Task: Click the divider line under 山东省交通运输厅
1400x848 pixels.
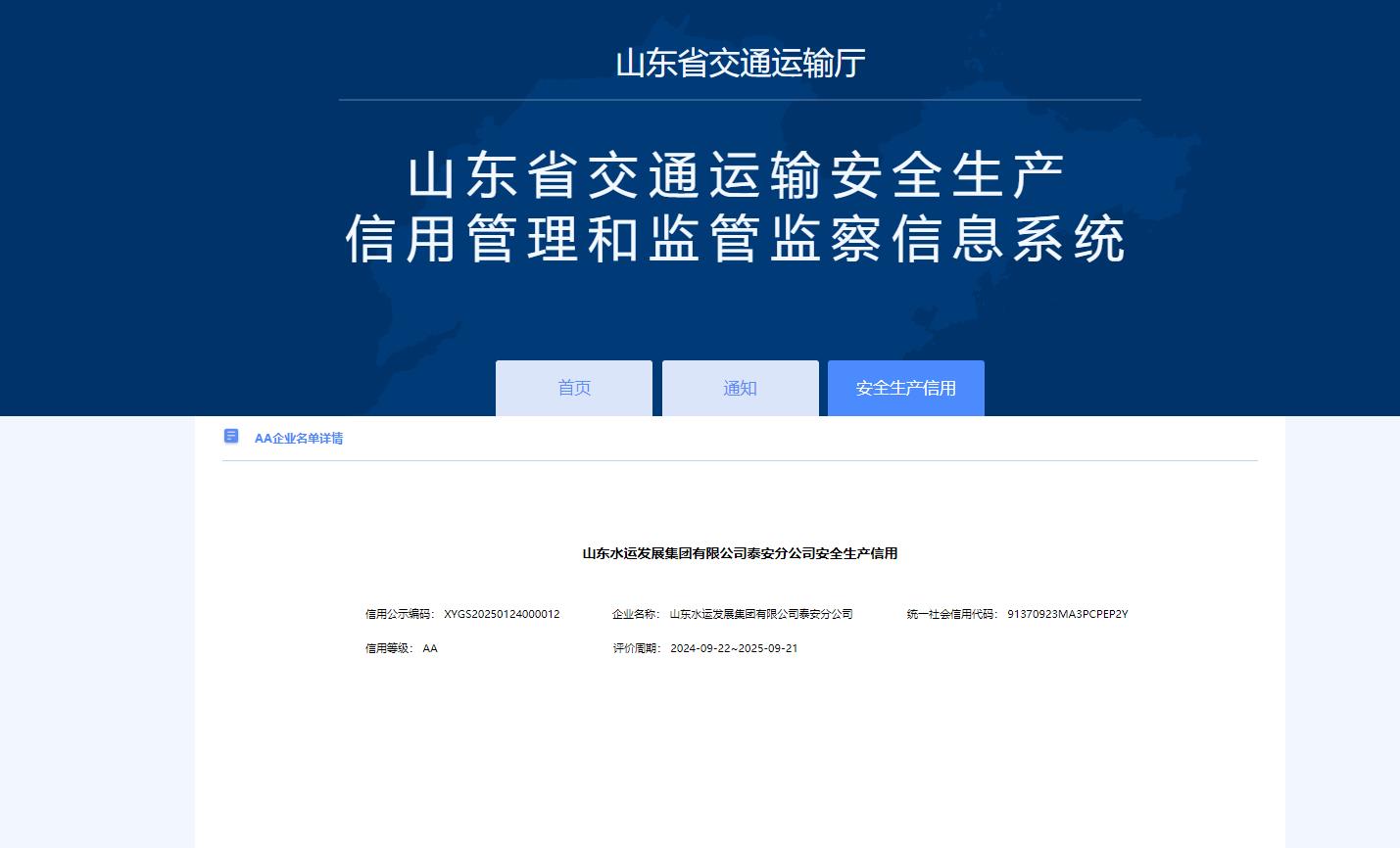Action: [740, 100]
